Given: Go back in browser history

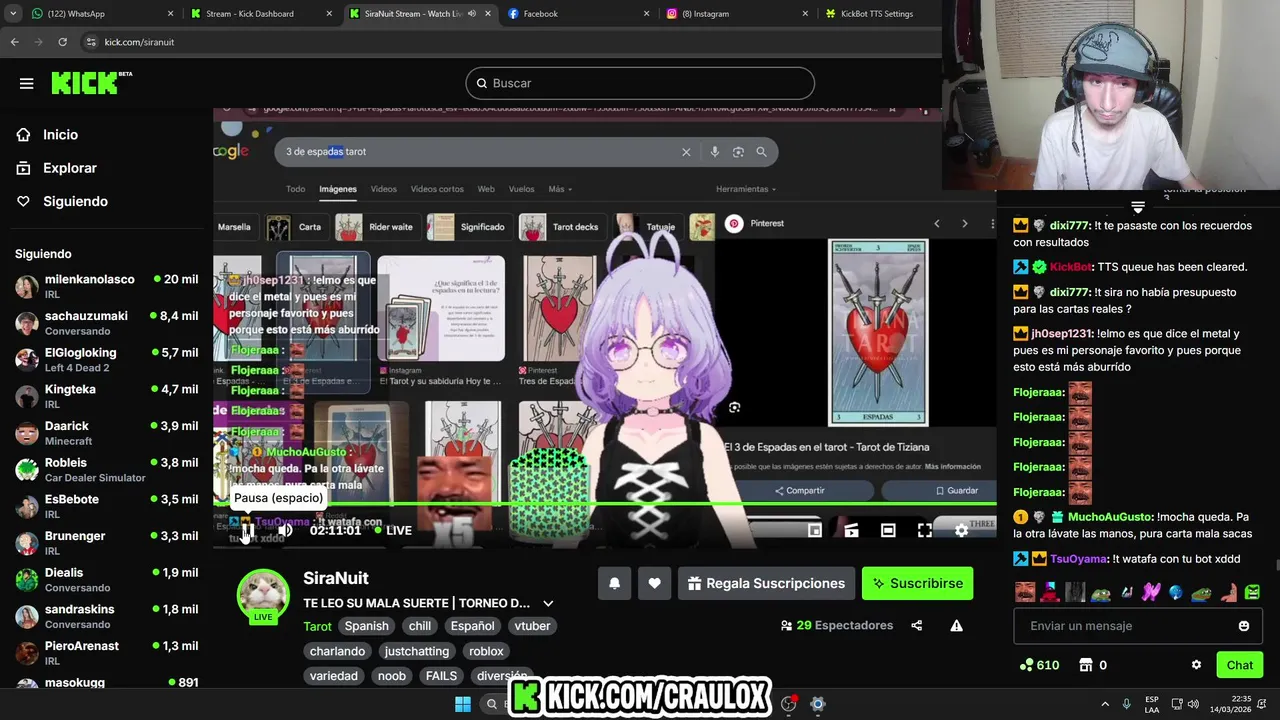Looking at the screenshot, I should 14,42.
